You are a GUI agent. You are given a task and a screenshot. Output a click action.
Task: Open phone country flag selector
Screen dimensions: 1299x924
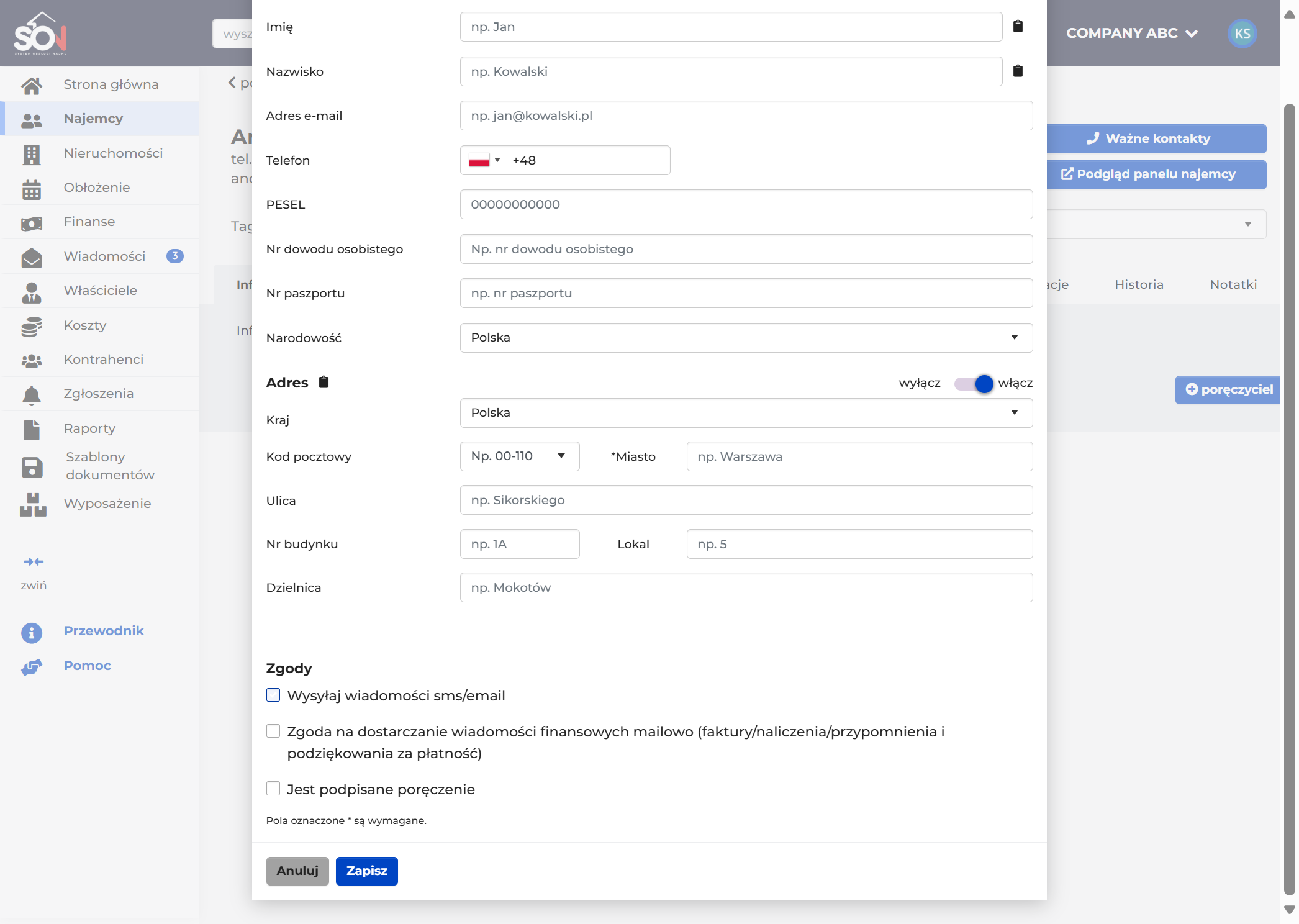tap(484, 160)
